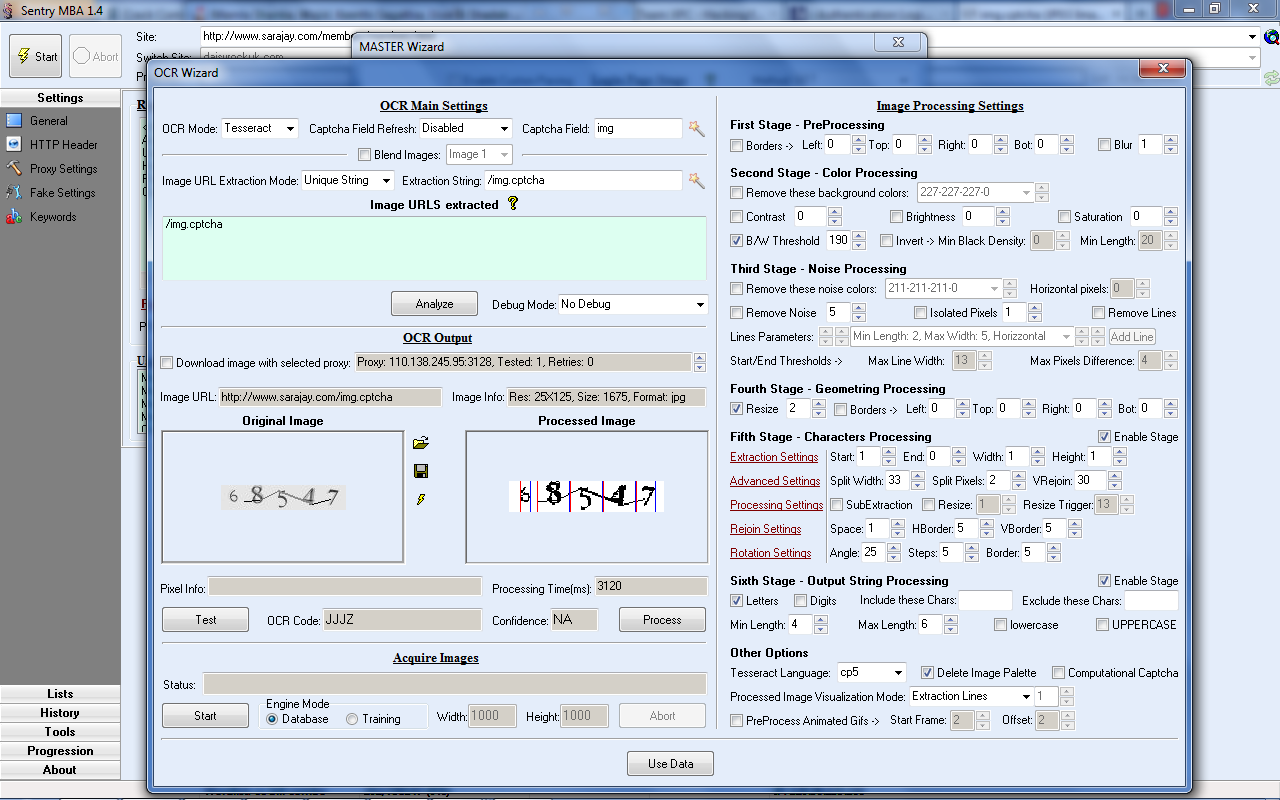This screenshot has height=800, width=1280.
Task: Enable the Remove Lines checkbox
Action: click(1099, 313)
